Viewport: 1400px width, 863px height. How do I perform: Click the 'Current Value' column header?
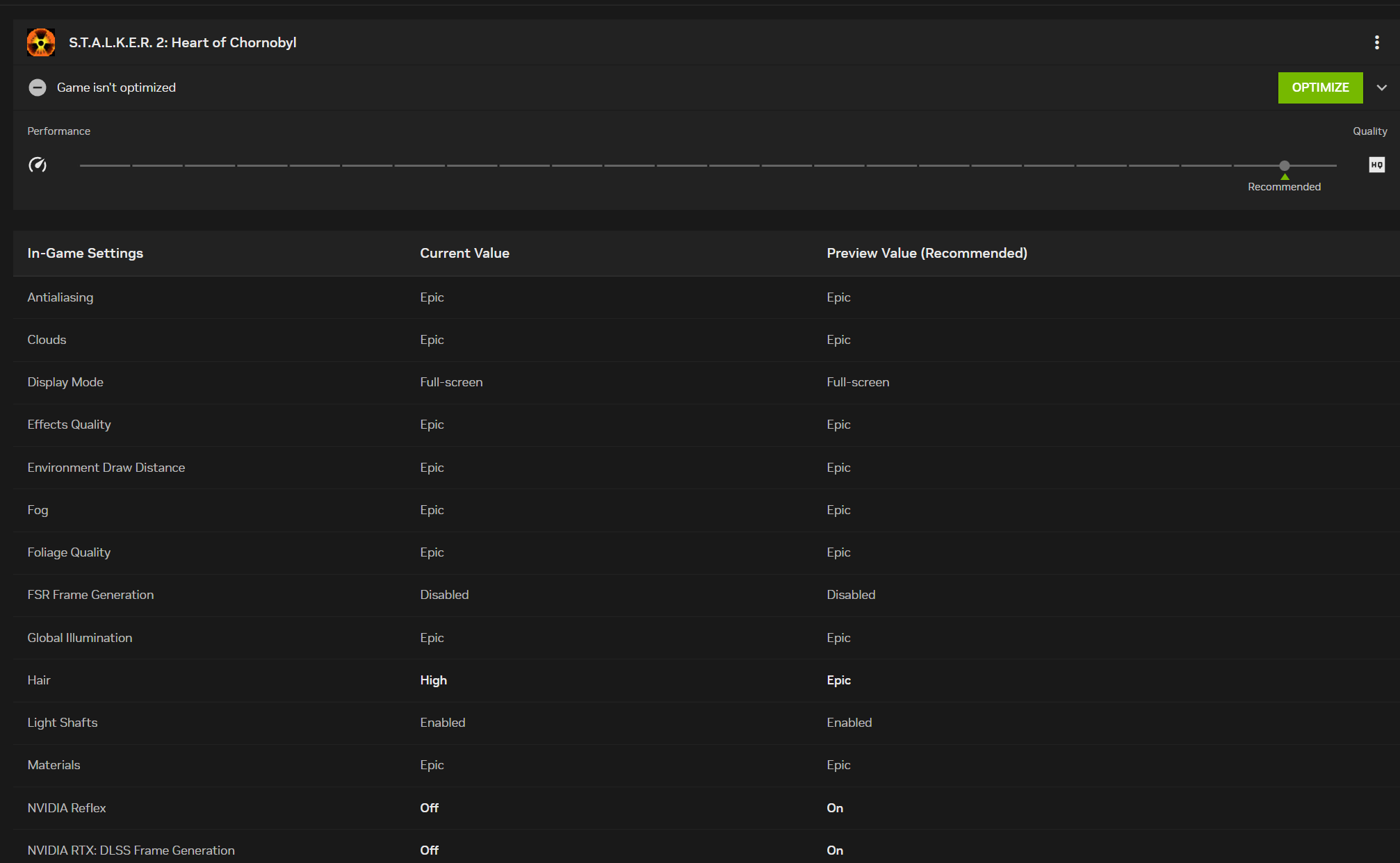point(464,253)
